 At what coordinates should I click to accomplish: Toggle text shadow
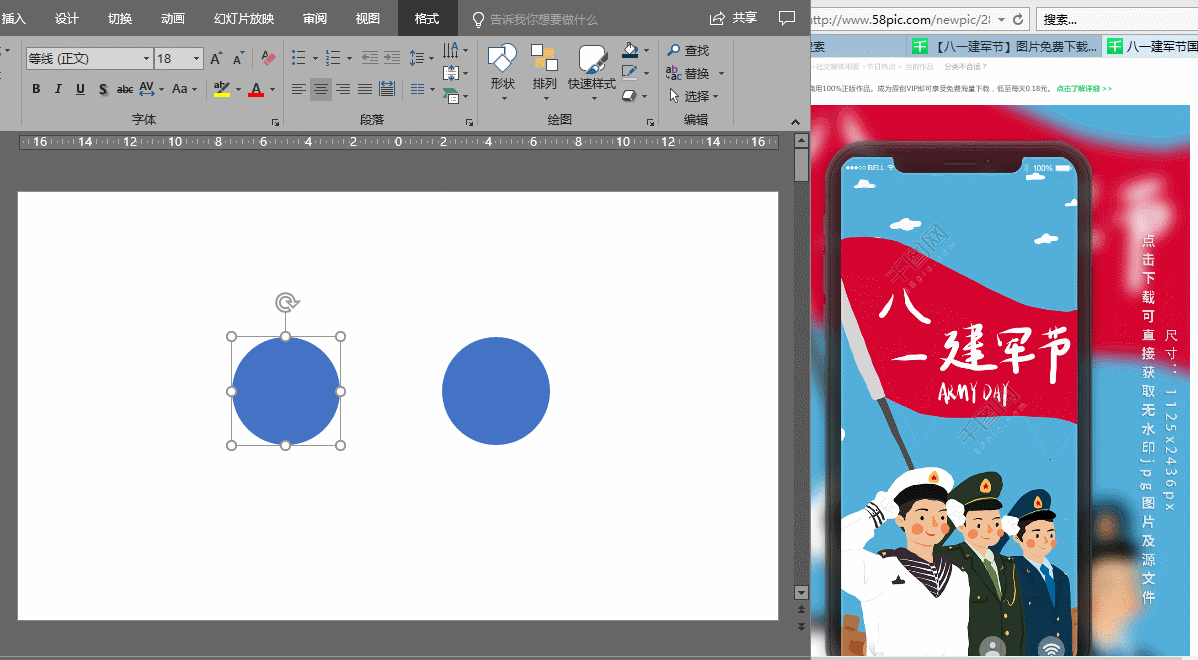[x=102, y=89]
